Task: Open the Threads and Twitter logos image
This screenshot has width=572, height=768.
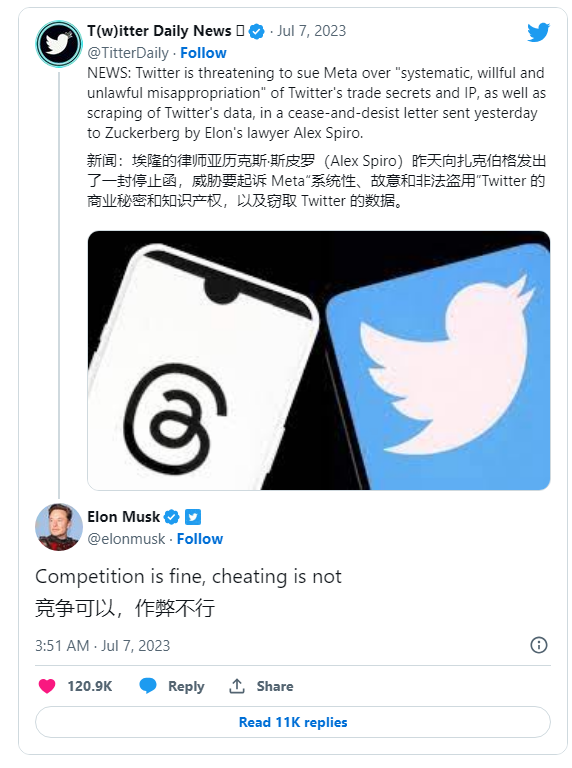Action: [x=319, y=360]
